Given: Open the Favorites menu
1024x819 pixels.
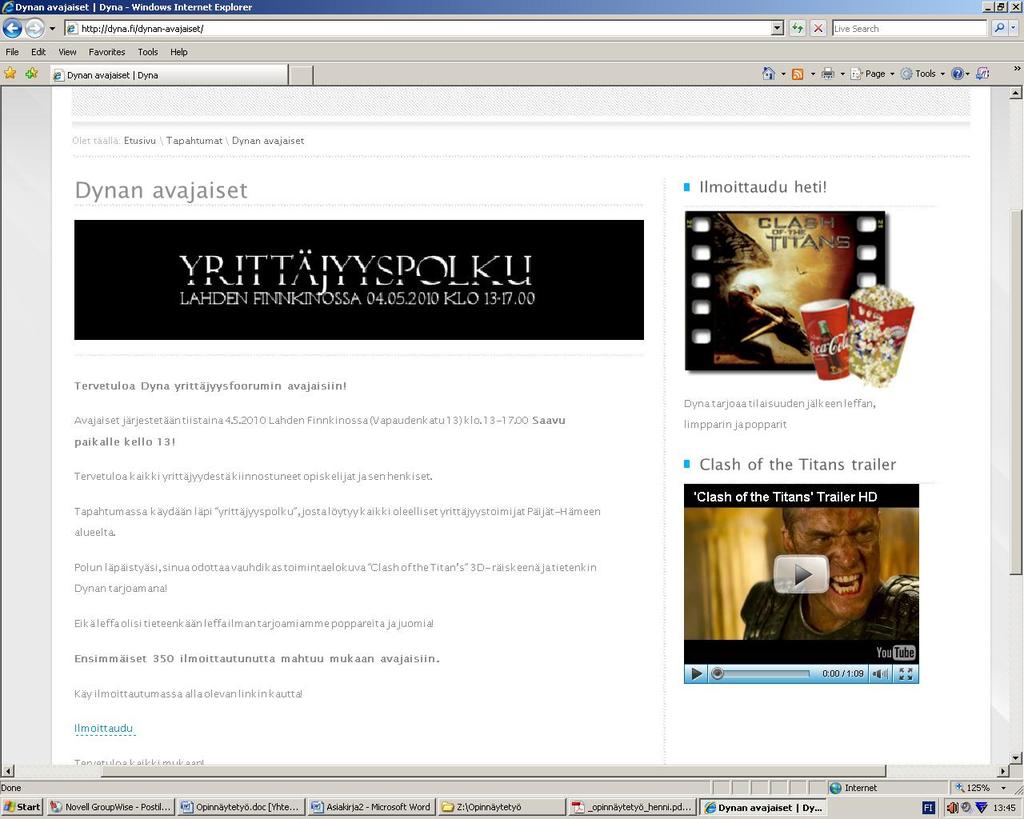Looking at the screenshot, I should point(106,52).
